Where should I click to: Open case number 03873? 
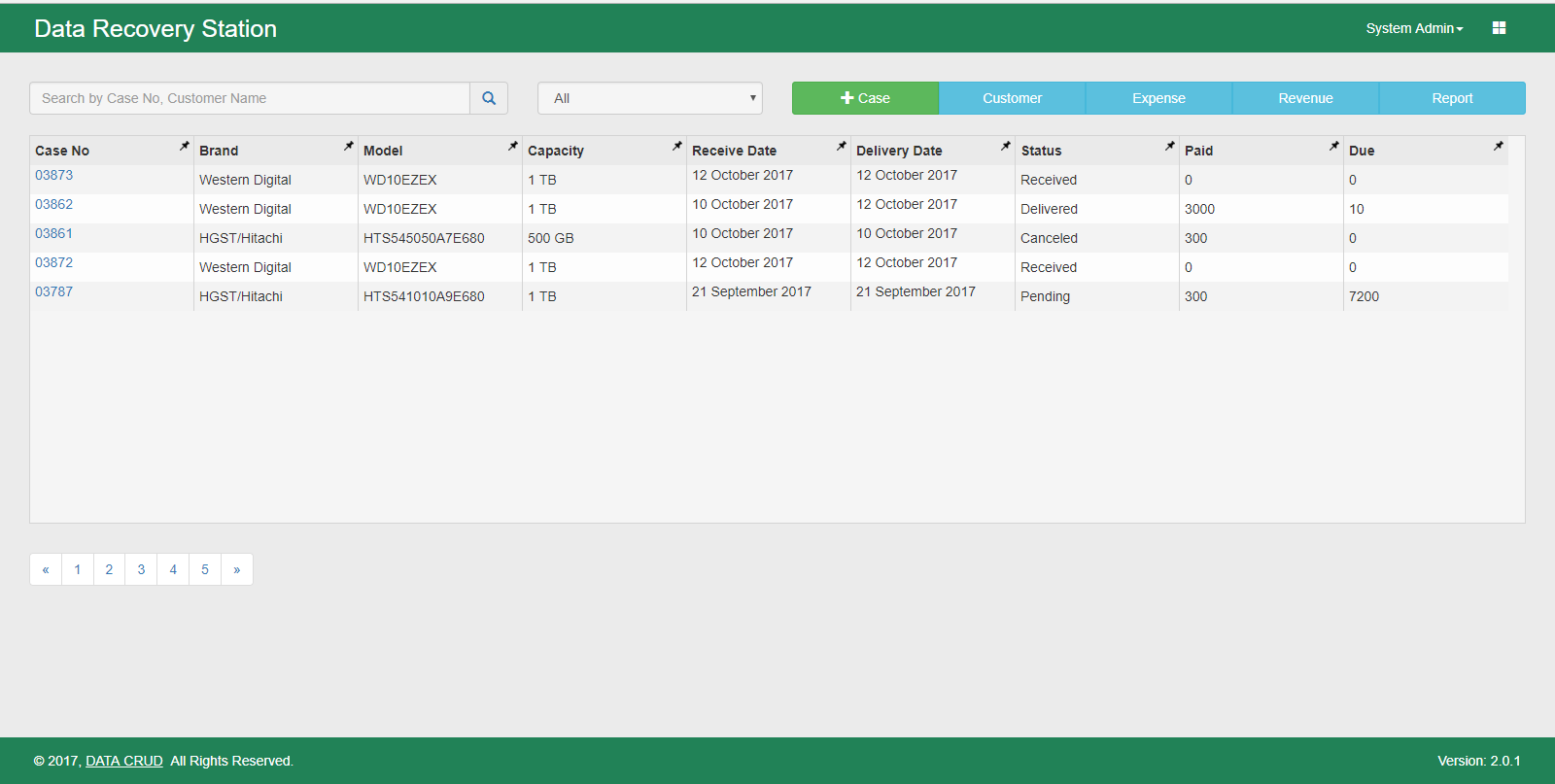tap(54, 175)
